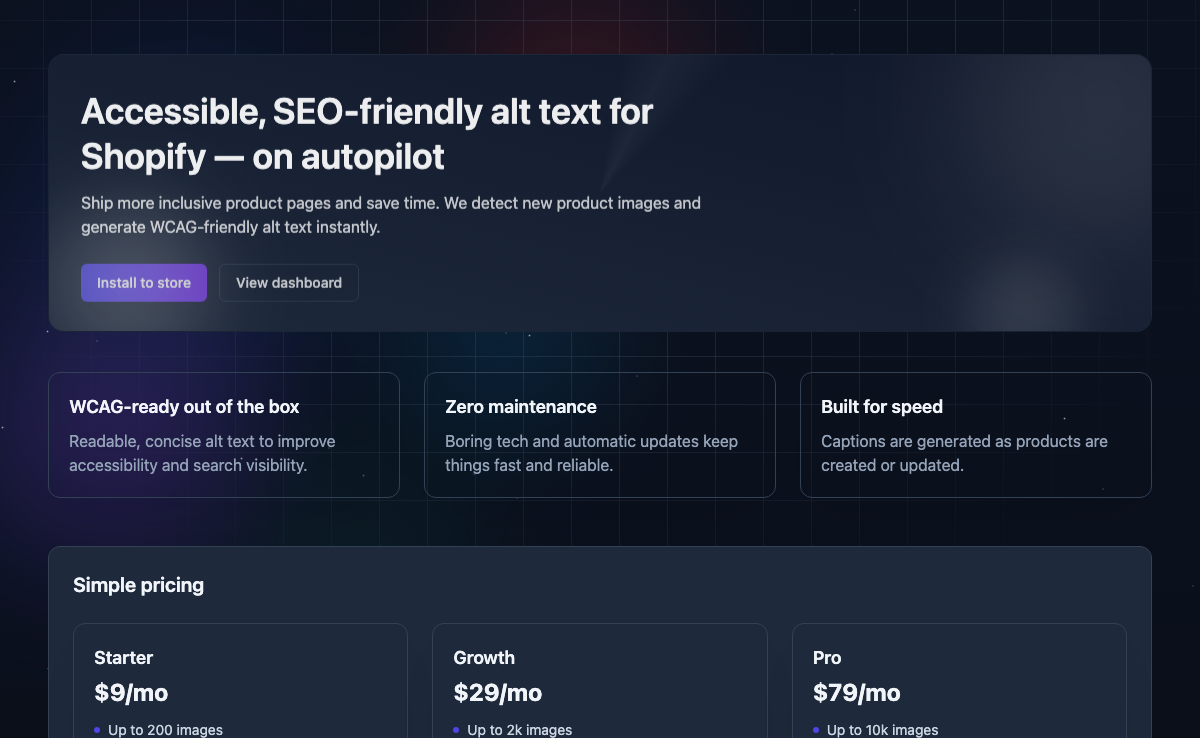Click the main alt text headline

(x=367, y=134)
